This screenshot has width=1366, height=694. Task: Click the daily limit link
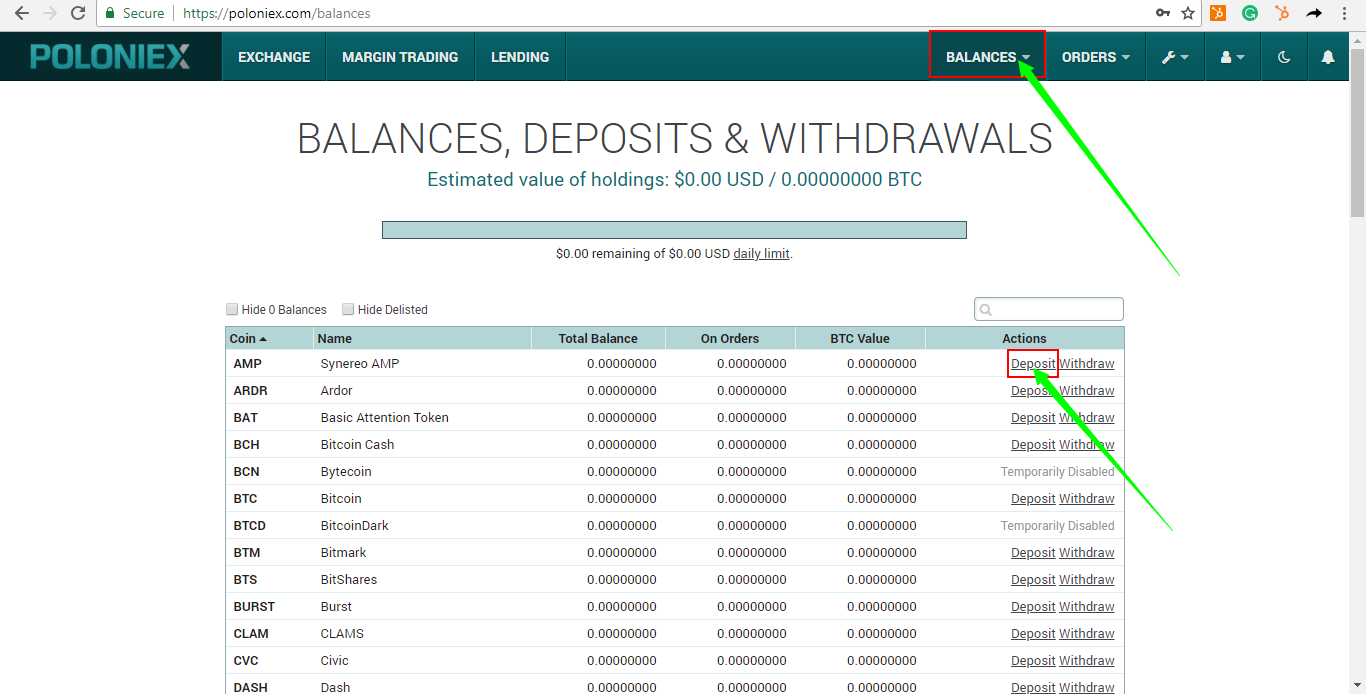(762, 254)
